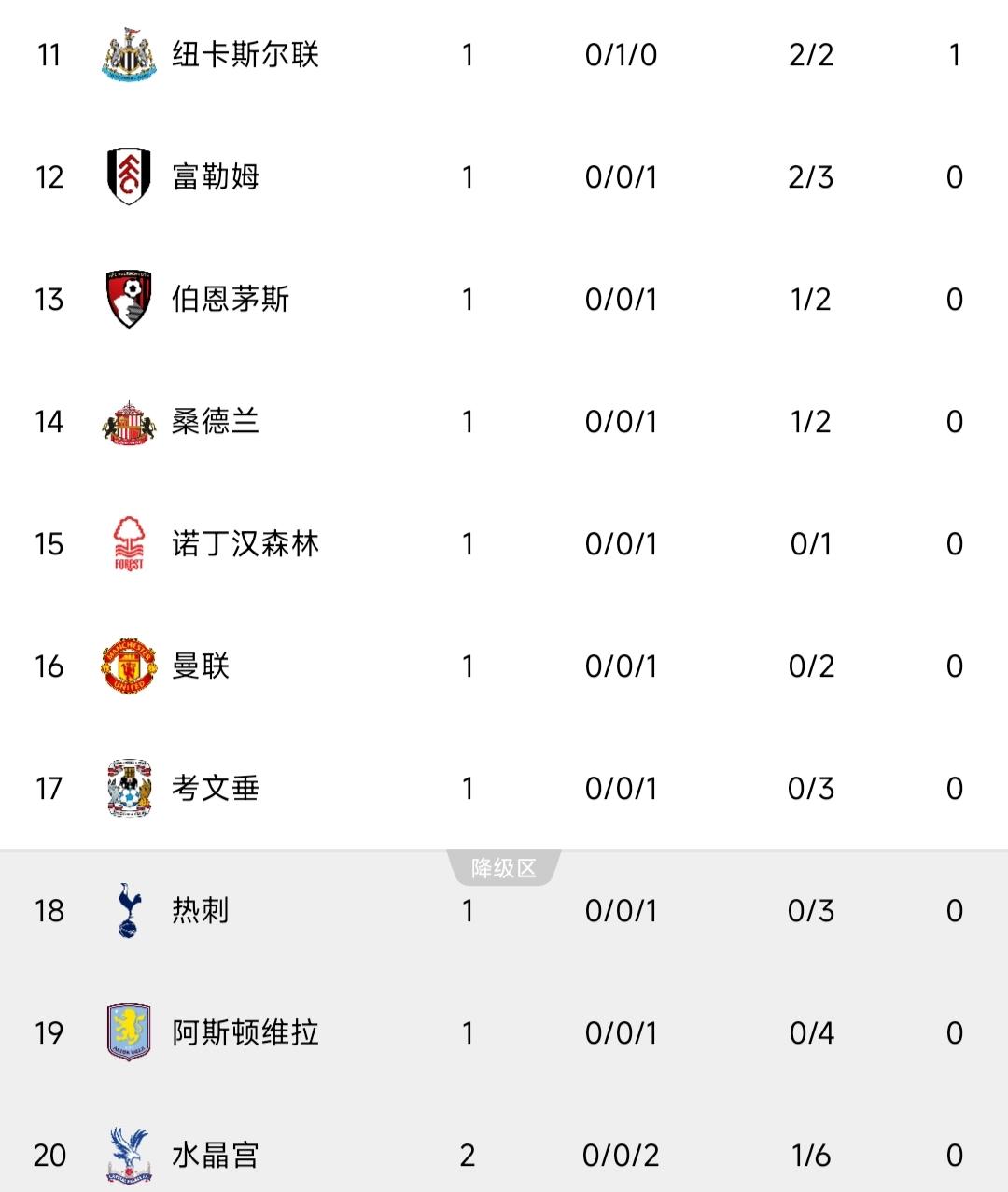The width and height of the screenshot is (1008, 1192).
Task: Tap the Sunderland club crest
Action: (129, 422)
